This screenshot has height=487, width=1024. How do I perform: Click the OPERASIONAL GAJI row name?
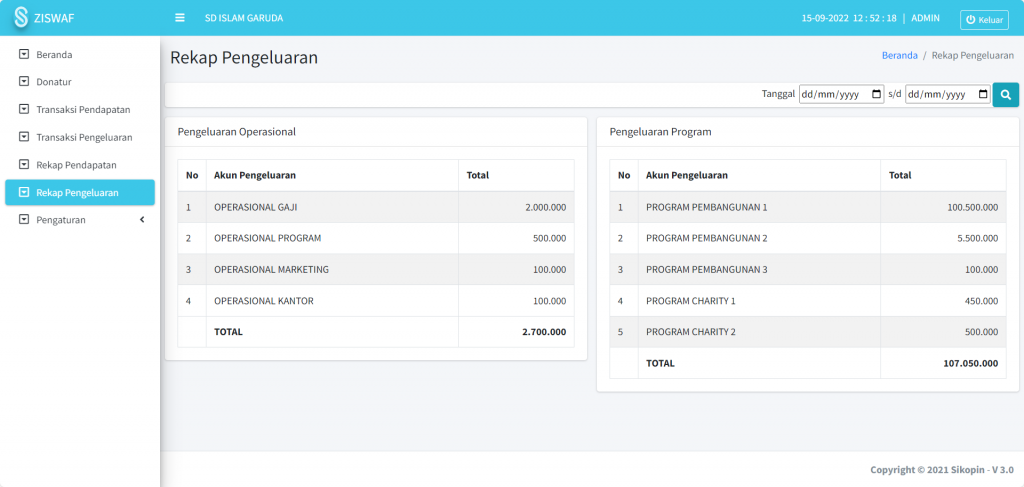(256, 208)
